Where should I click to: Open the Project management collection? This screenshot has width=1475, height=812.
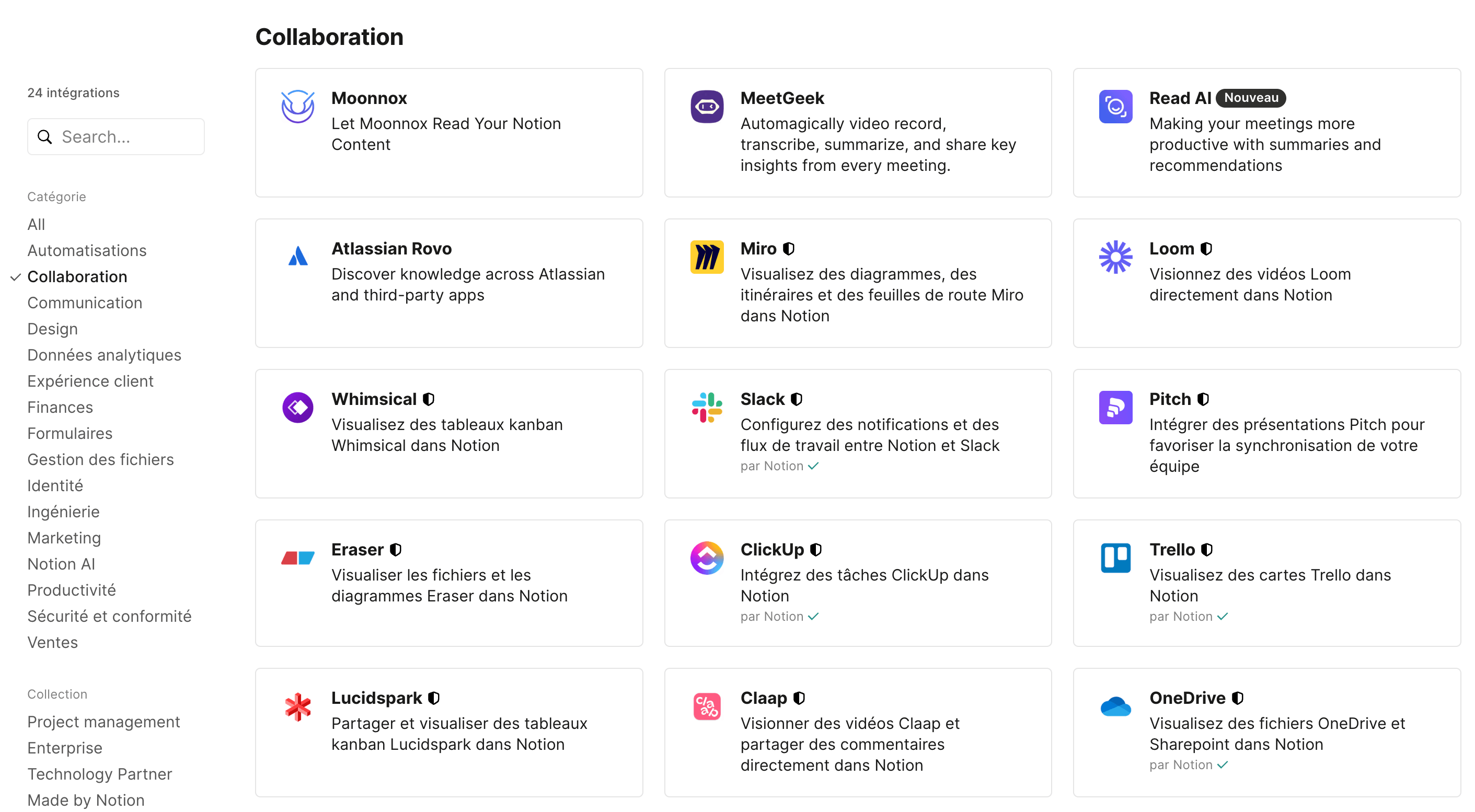103,722
